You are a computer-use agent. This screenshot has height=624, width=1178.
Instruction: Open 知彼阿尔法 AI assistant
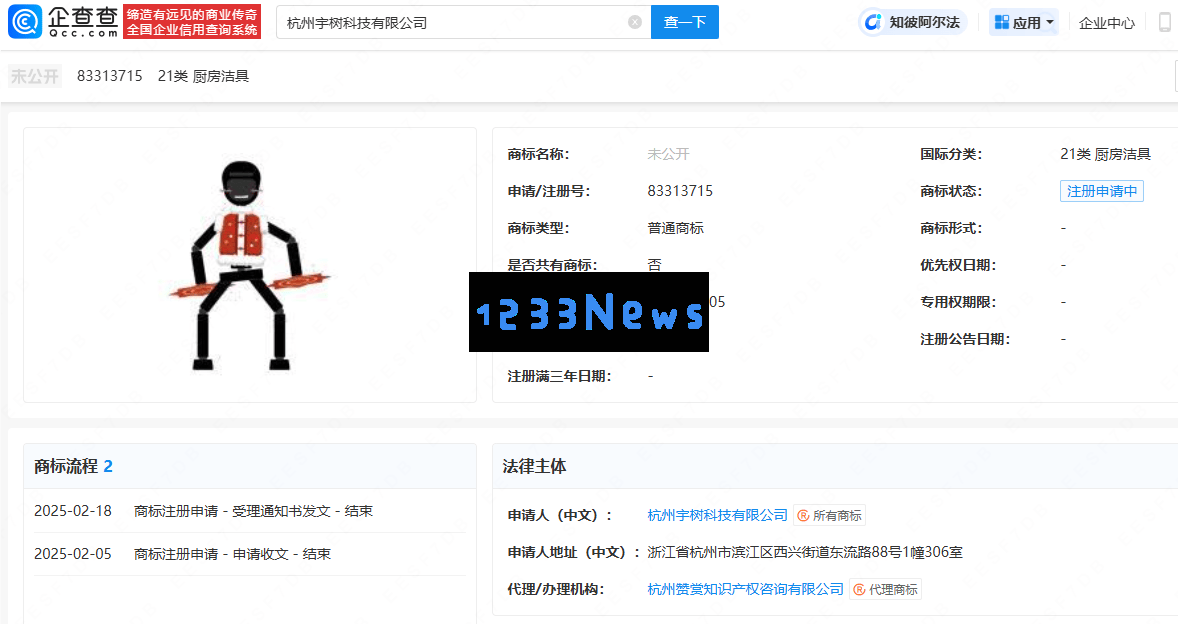[x=912, y=23]
